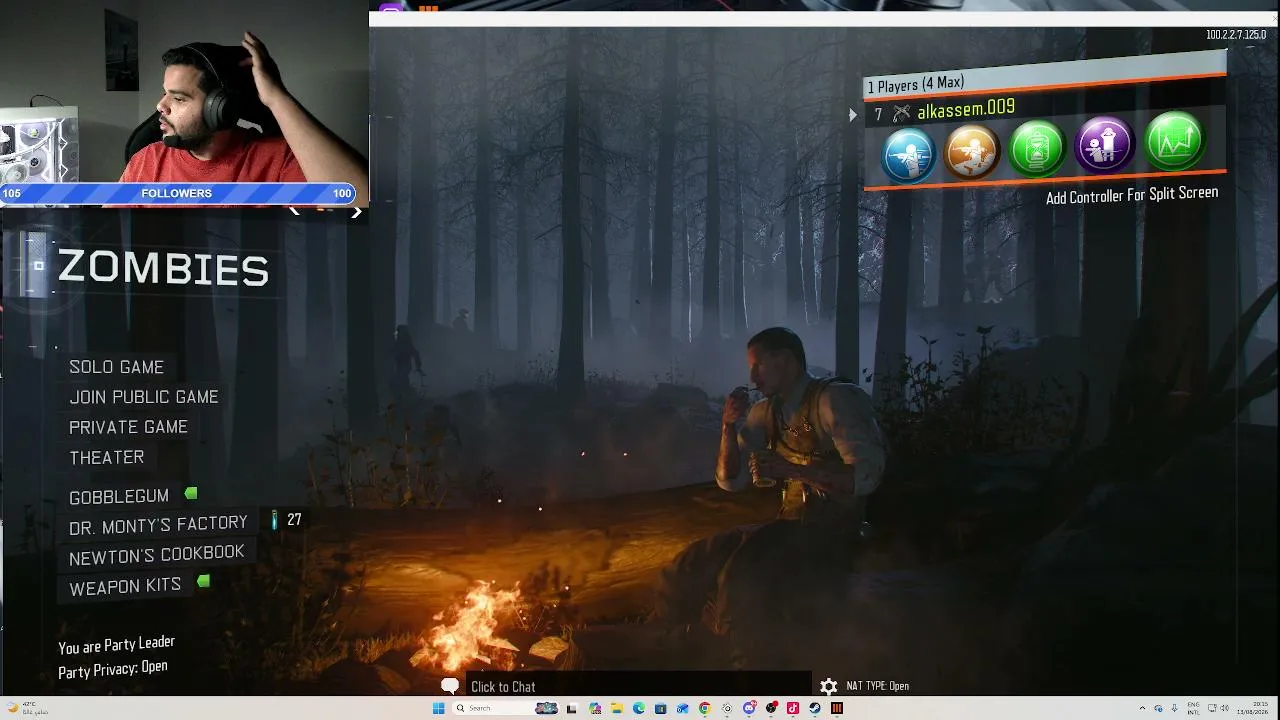Click the Liquid Divinium vial icon
The width and height of the screenshot is (1280, 720).
click(x=275, y=520)
